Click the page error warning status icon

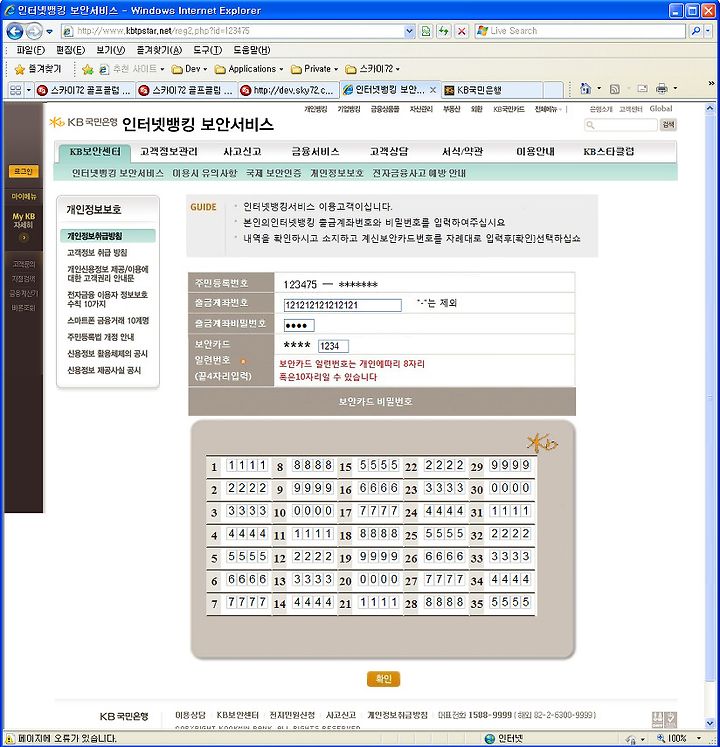9,738
